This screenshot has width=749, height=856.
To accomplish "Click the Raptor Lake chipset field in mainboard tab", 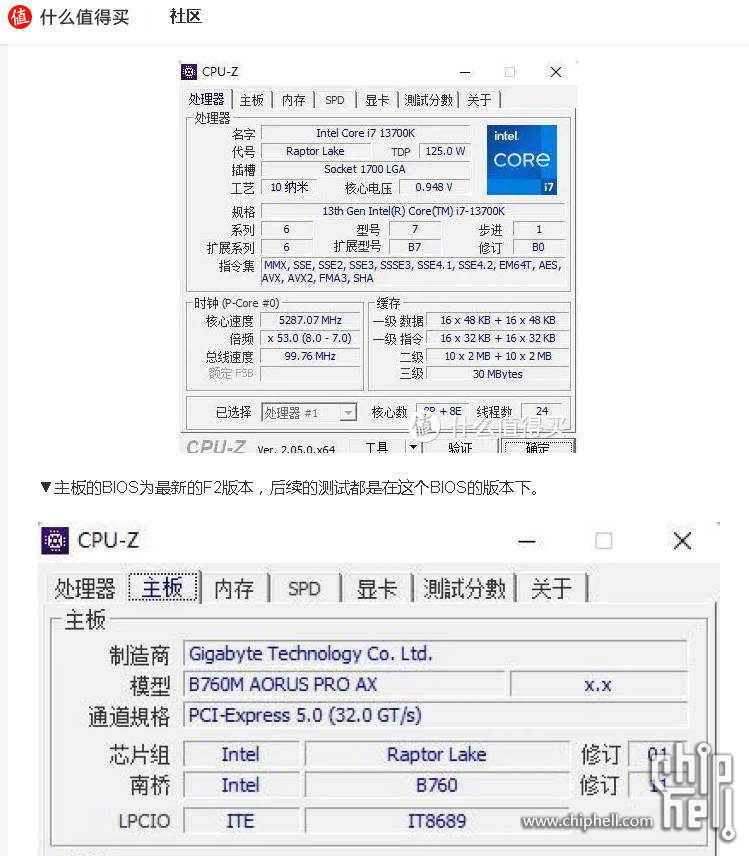I will click(x=437, y=754).
